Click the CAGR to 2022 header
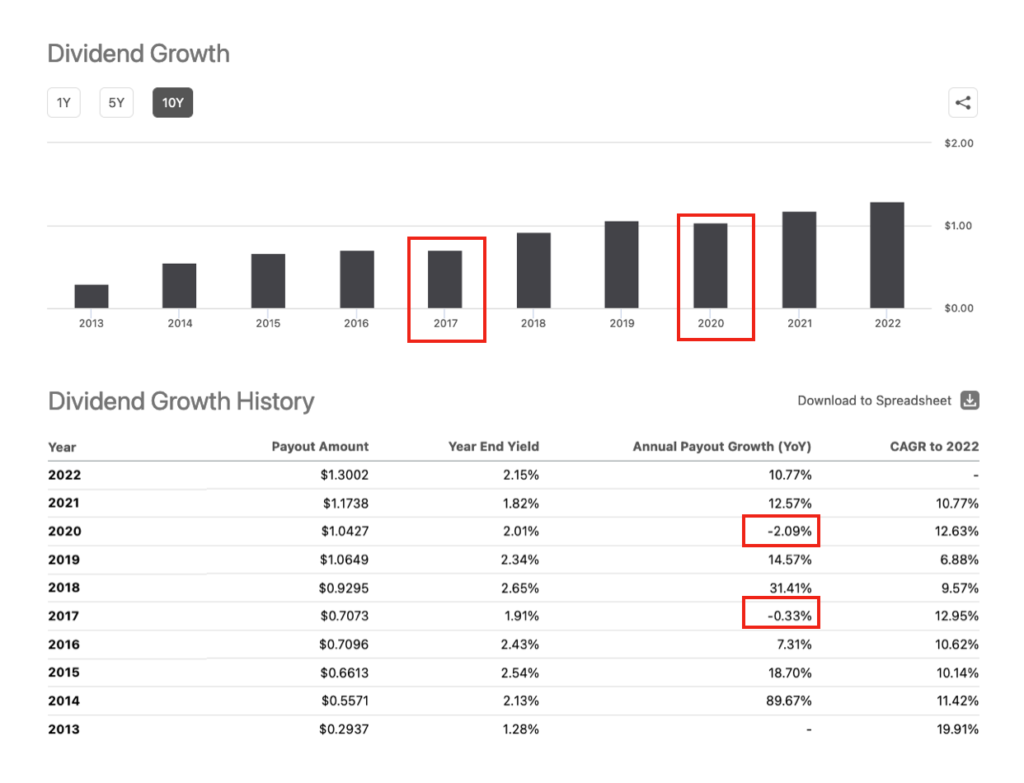This screenshot has height=783, width=1024. (935, 447)
